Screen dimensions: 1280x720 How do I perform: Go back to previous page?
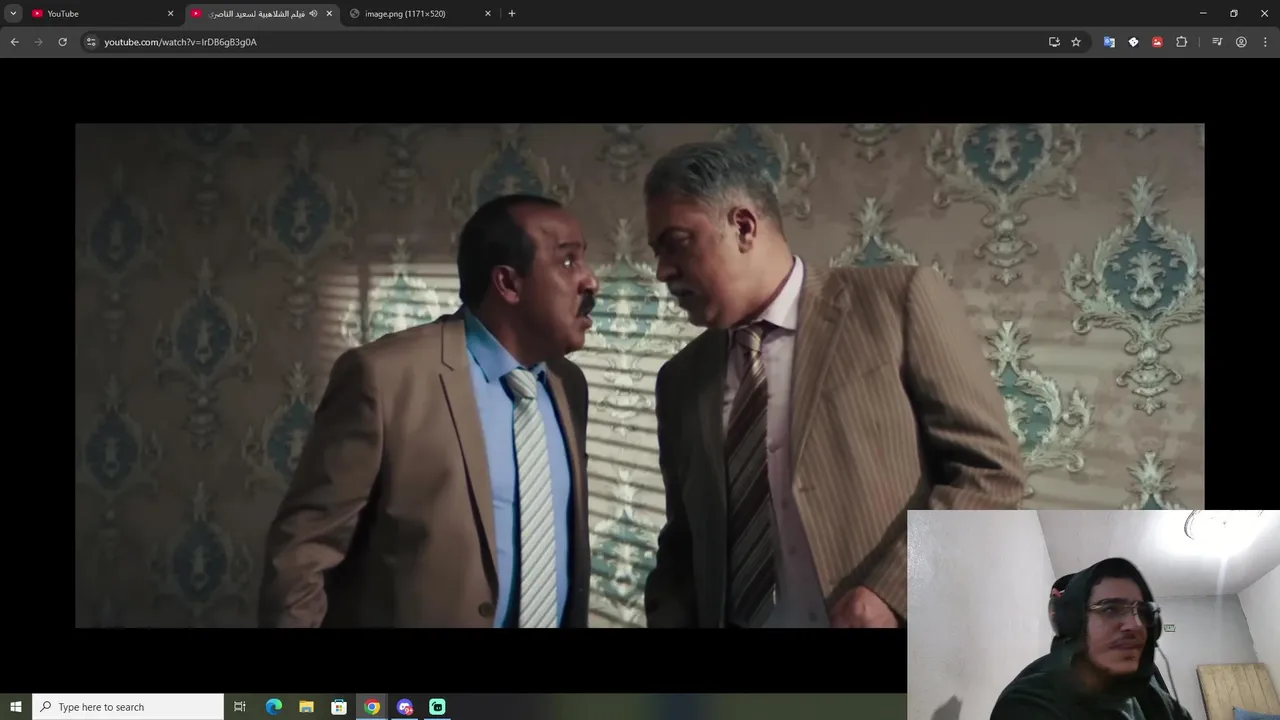click(x=14, y=42)
